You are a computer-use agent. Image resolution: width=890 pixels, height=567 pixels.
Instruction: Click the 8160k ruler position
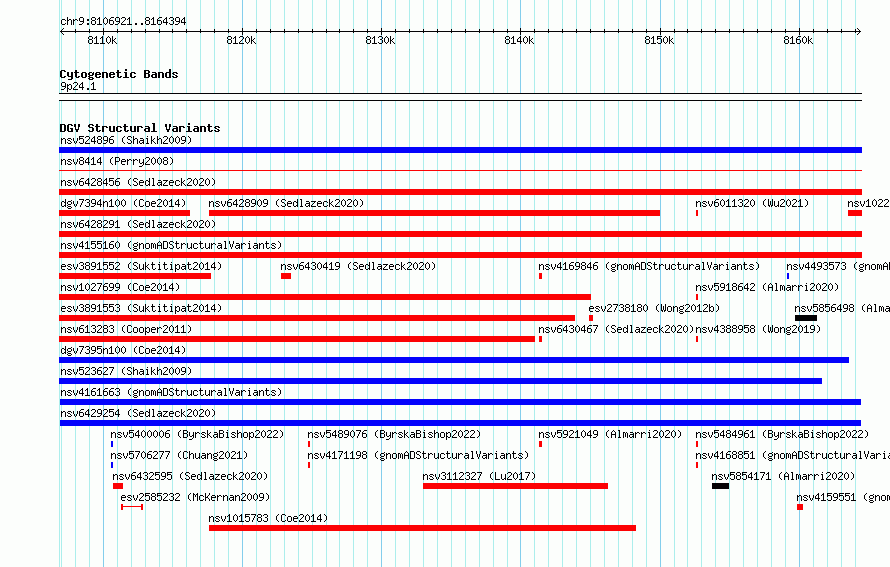tap(798, 40)
